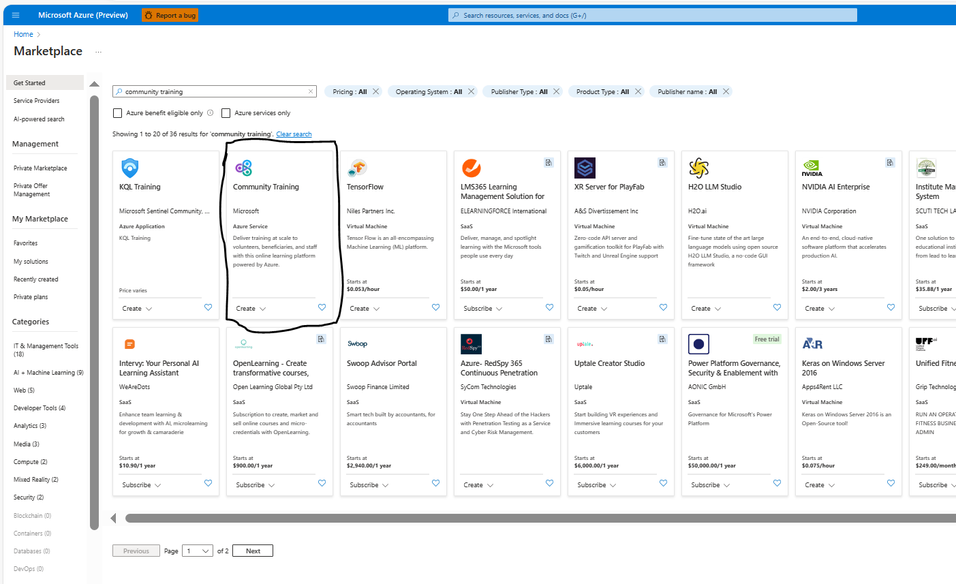Favorite TensorFlow with the heart icon
The width and height of the screenshot is (956, 584).
(435, 307)
